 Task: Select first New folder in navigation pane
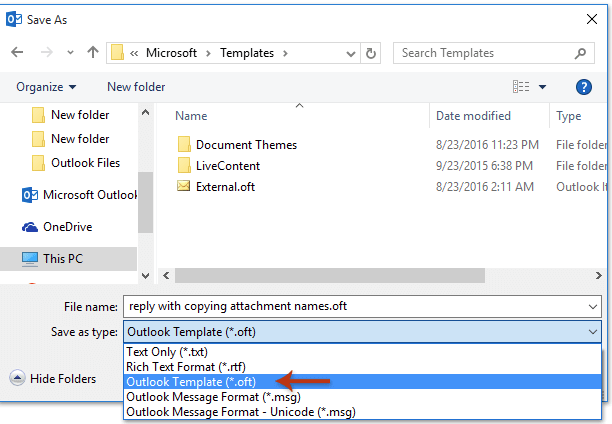click(80, 115)
